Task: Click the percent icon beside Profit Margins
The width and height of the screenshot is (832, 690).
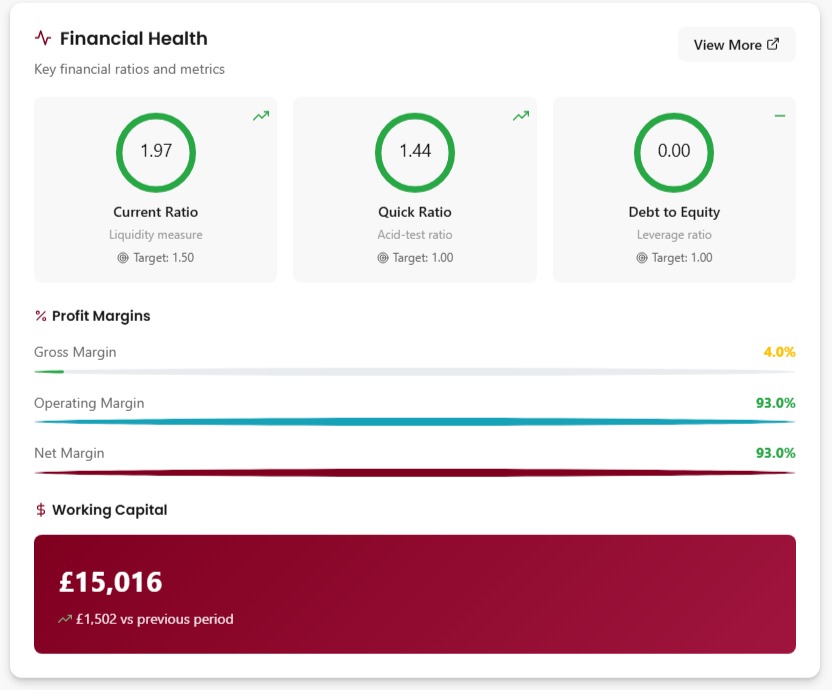Action: click(40, 315)
